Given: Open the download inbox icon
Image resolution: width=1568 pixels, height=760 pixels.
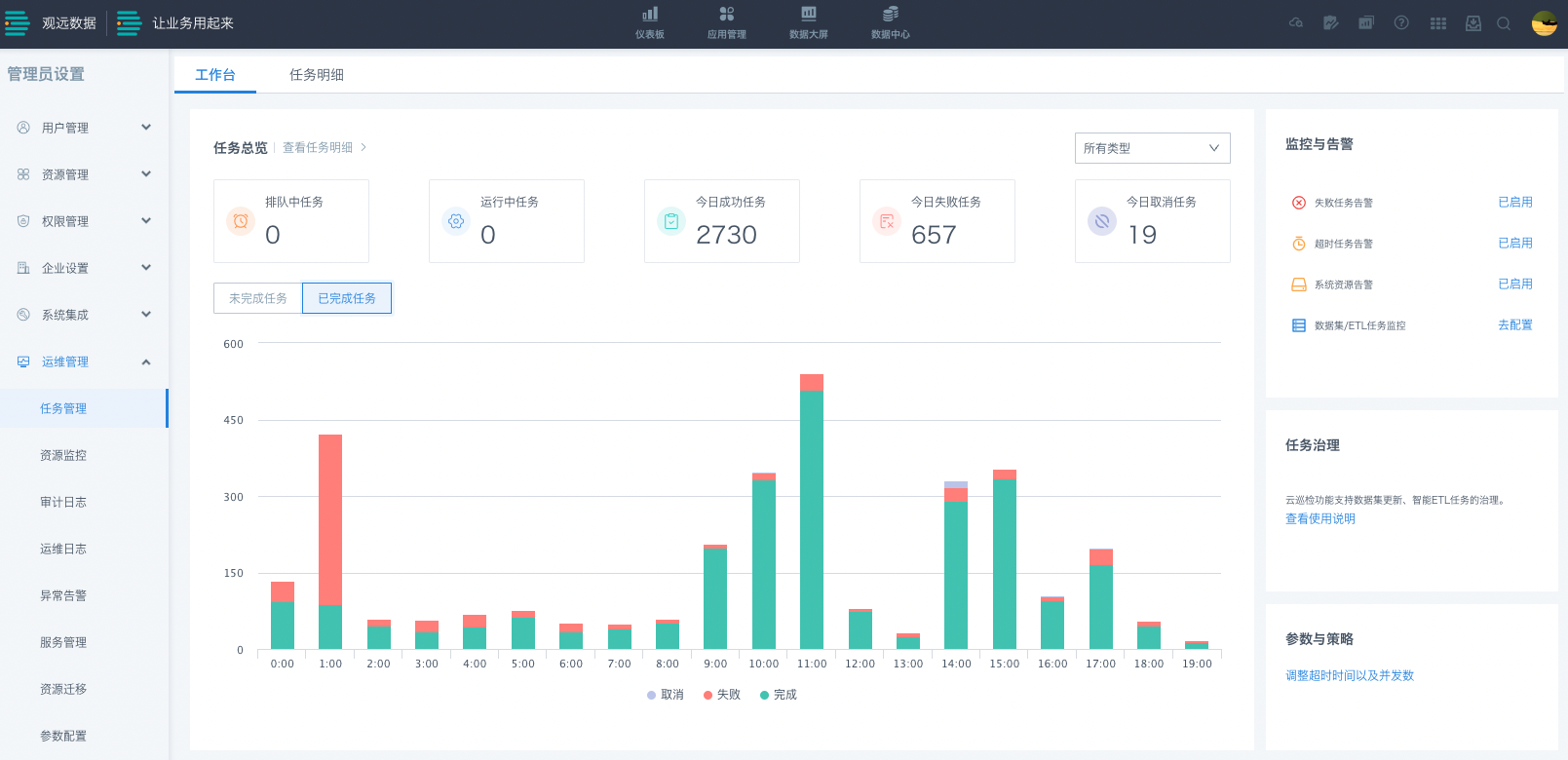Looking at the screenshot, I should point(1473,23).
